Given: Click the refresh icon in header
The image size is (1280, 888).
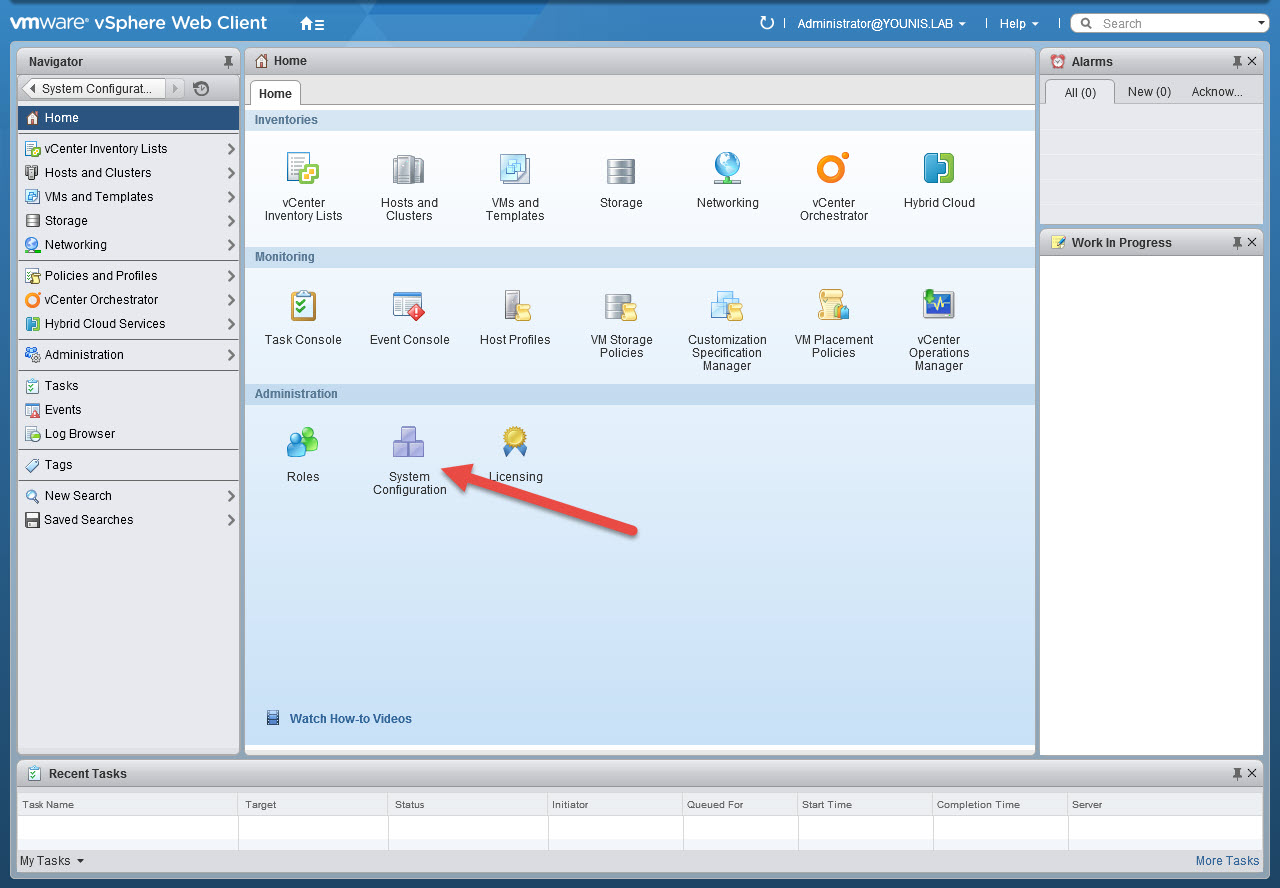Looking at the screenshot, I should 767,23.
